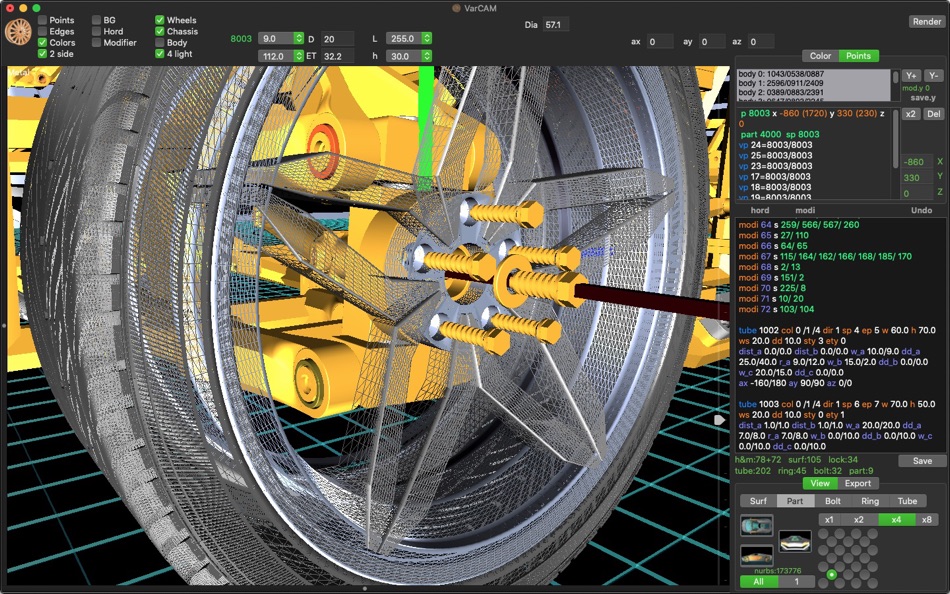Image resolution: width=950 pixels, height=594 pixels.
Task: Click the az rotation input field
Action: click(760, 42)
